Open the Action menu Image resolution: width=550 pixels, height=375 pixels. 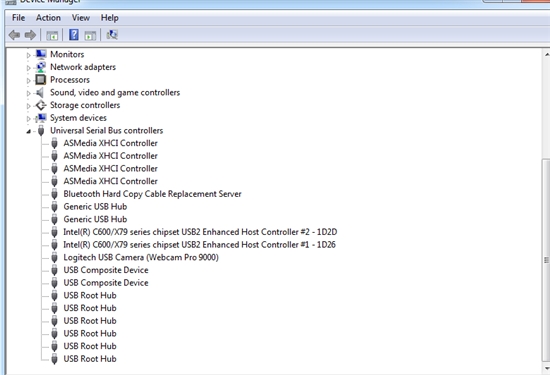coord(48,18)
